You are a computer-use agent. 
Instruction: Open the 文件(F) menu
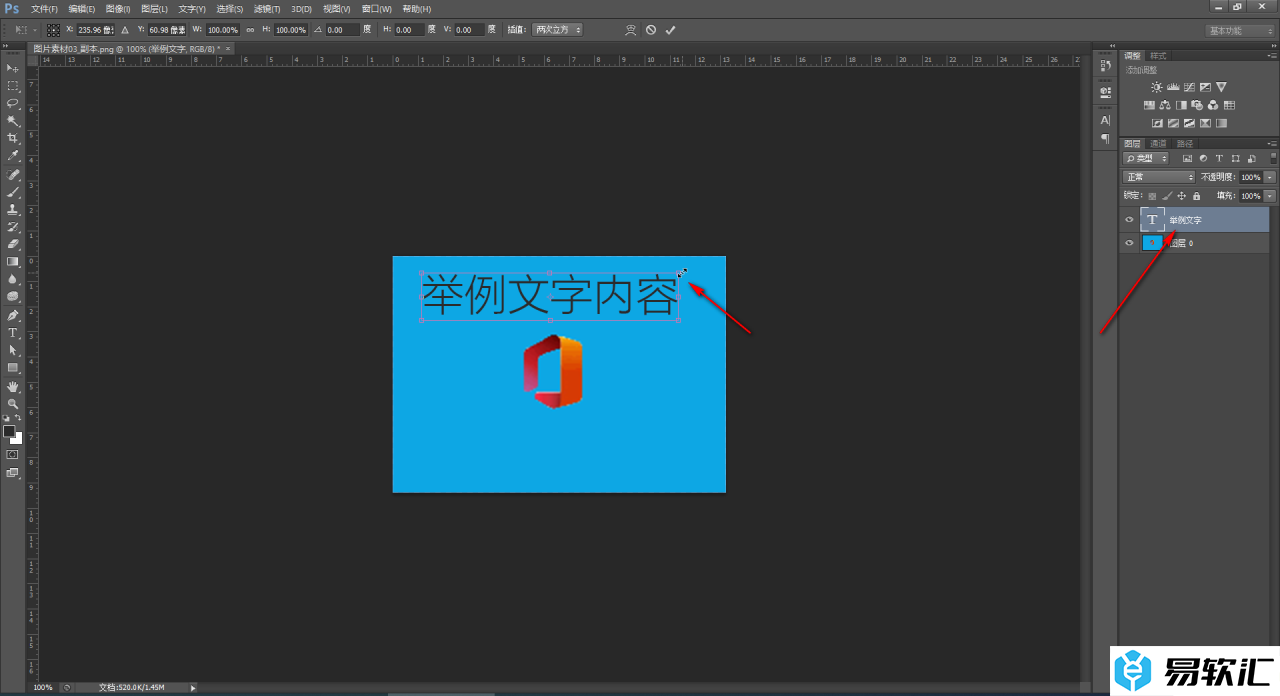point(44,8)
